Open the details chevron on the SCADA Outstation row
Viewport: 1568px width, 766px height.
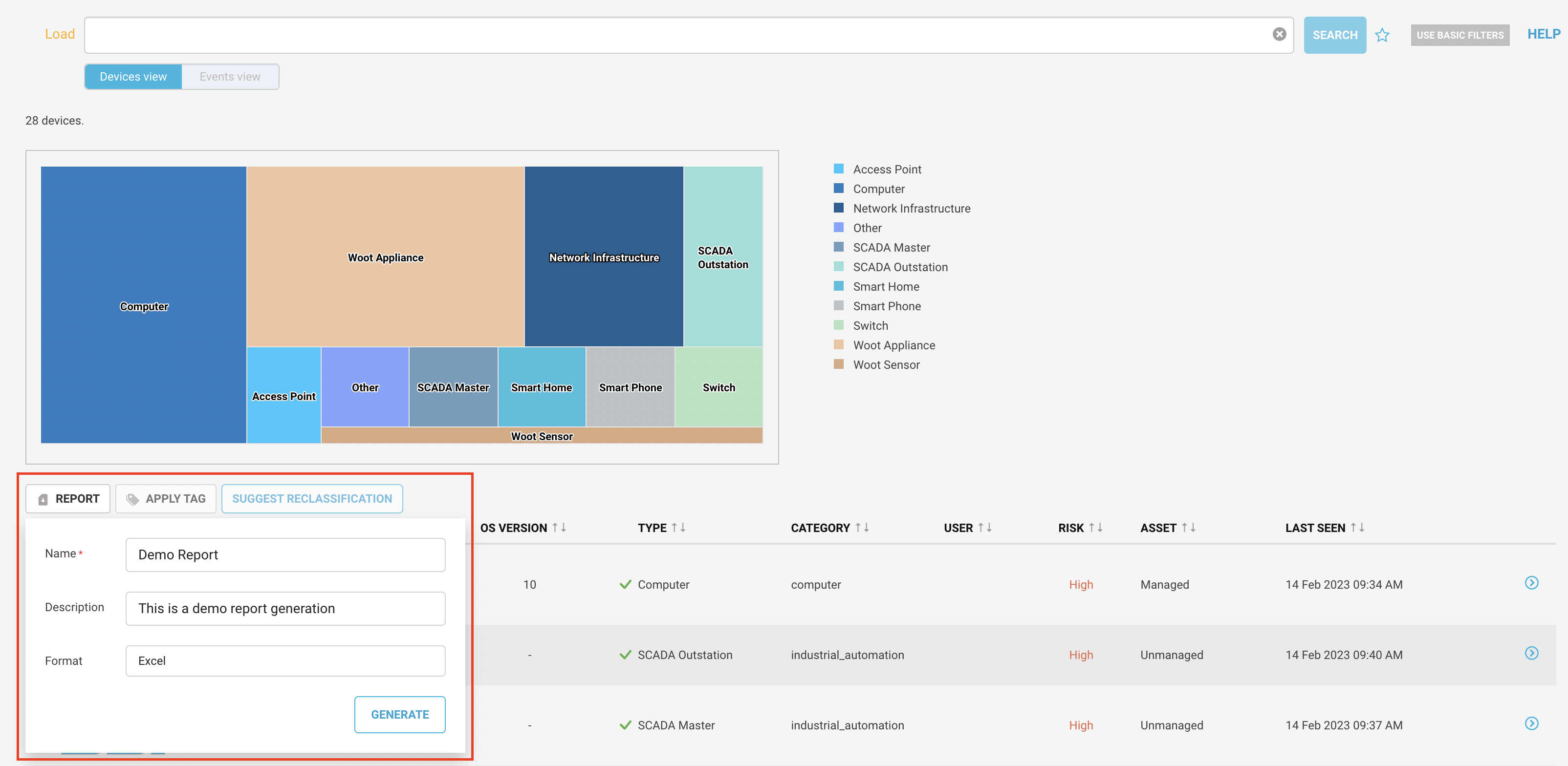pyautogui.click(x=1532, y=654)
